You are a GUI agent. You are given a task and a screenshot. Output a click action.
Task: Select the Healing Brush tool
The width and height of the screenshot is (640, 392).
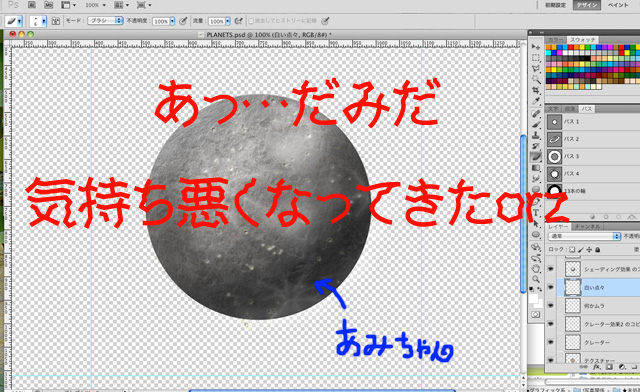pyautogui.click(x=536, y=114)
